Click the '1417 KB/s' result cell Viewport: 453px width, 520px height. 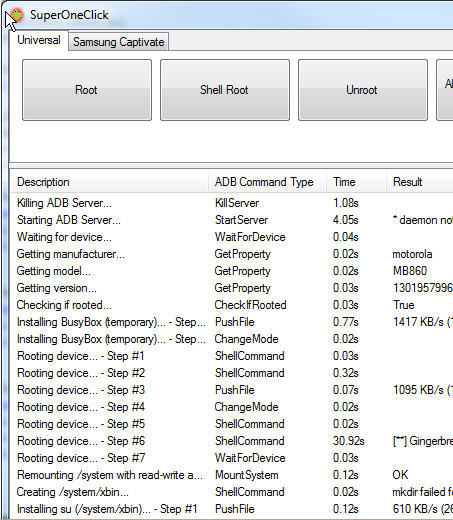(423, 322)
